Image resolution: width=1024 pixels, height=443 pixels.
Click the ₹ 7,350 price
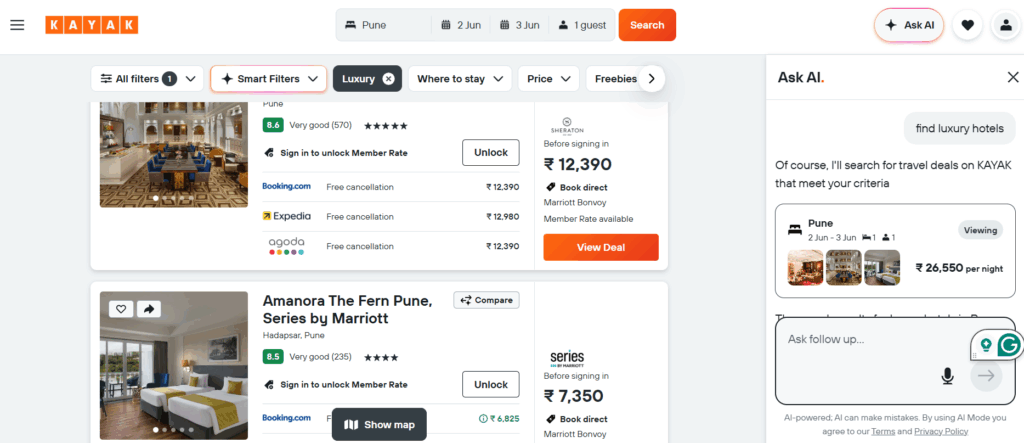[x=573, y=396]
